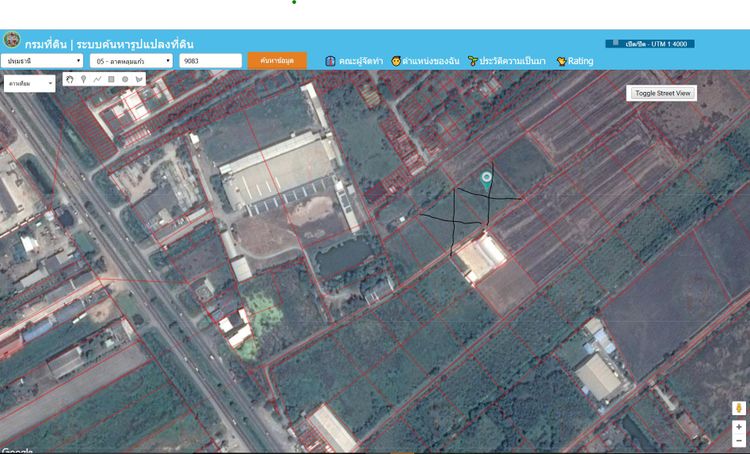Toggle the UTM 1:4000 checkbox

tap(614, 44)
